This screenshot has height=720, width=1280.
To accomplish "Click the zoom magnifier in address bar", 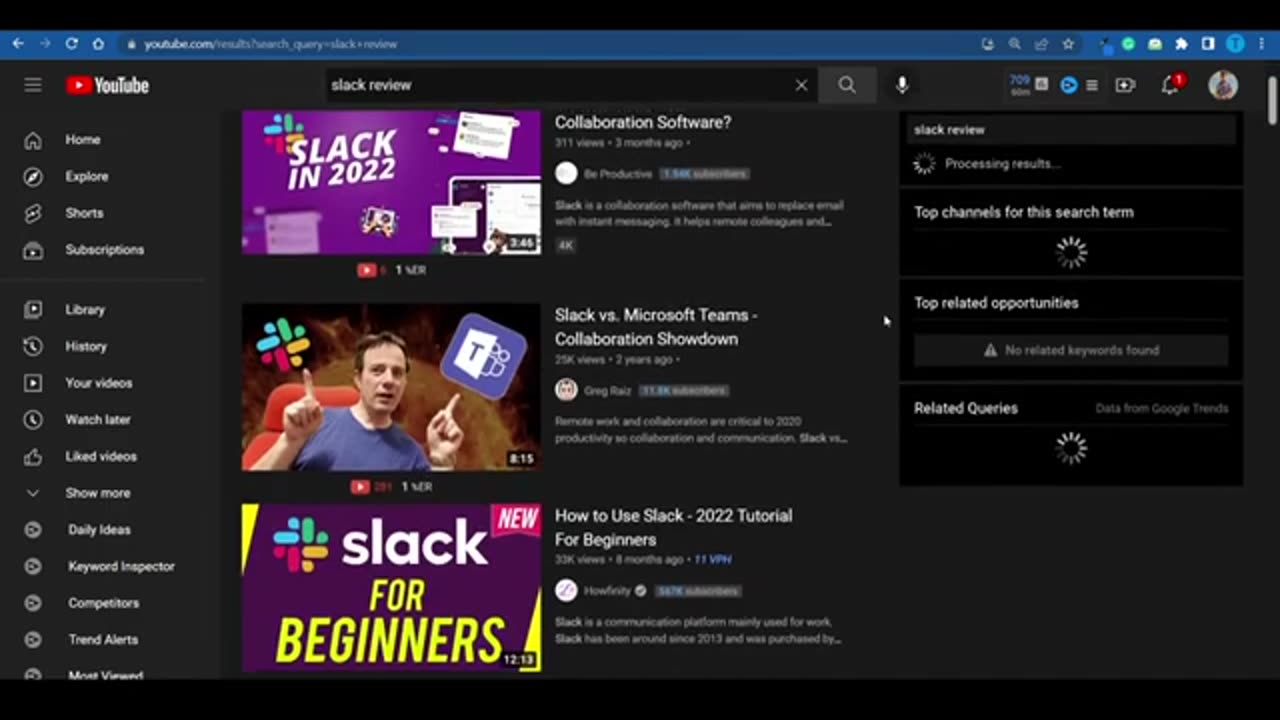I will point(1015,44).
